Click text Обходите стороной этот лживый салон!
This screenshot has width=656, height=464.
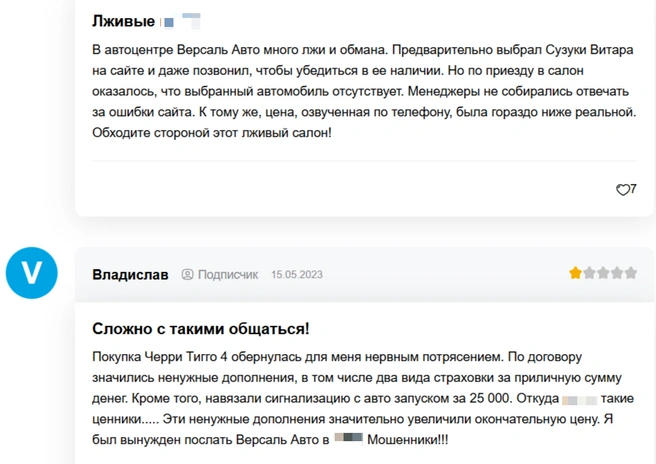click(x=212, y=133)
